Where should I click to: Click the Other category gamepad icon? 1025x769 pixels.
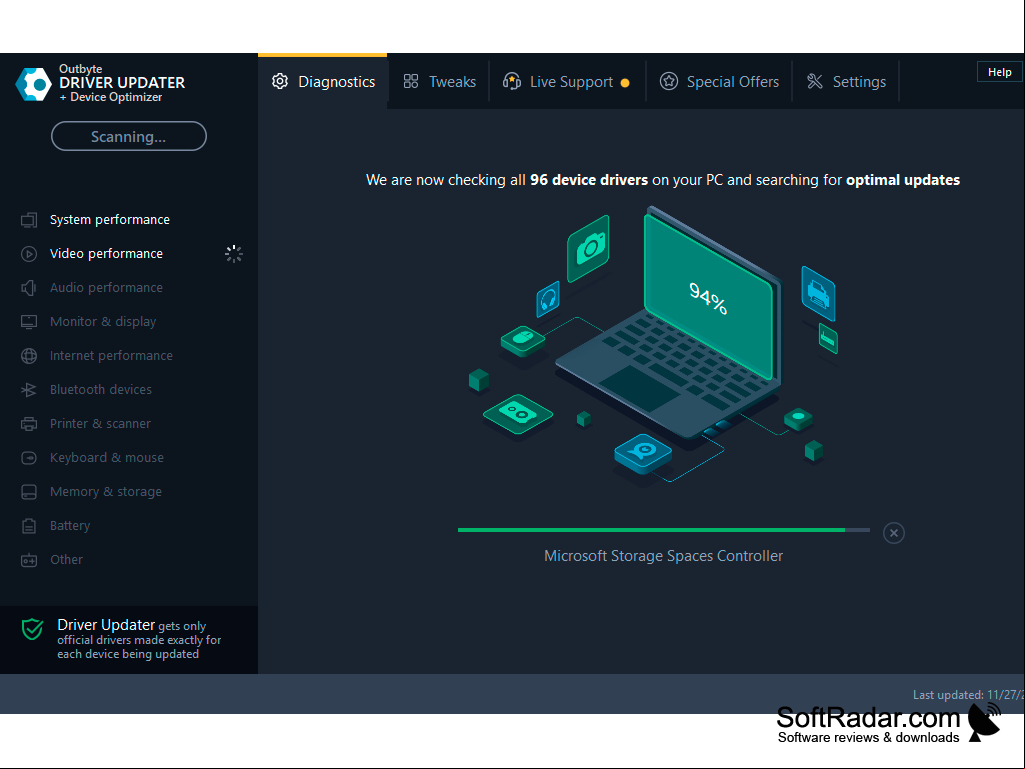pyautogui.click(x=29, y=560)
